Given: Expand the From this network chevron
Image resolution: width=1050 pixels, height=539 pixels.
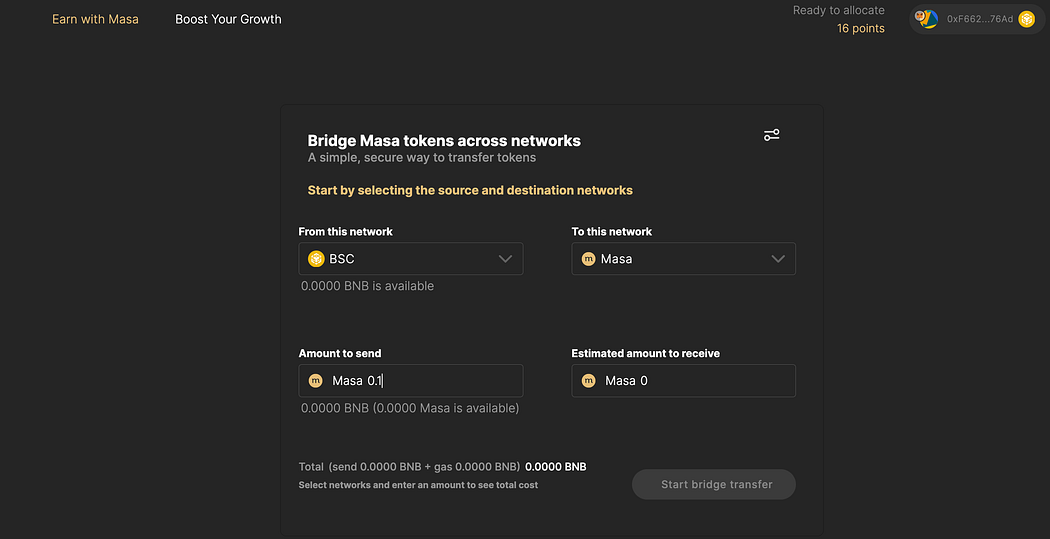Looking at the screenshot, I should tap(505, 259).
